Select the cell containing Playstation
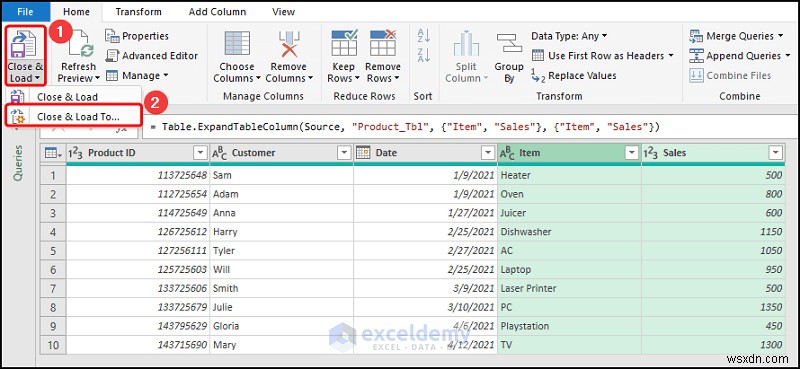800x369 pixels. click(x=569, y=326)
